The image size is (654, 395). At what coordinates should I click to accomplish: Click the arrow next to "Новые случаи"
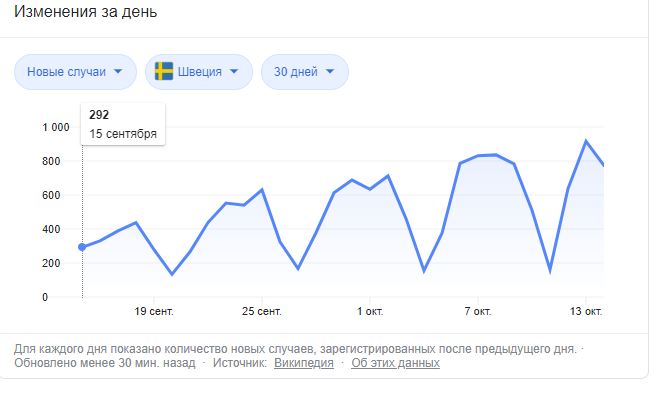tap(118, 71)
